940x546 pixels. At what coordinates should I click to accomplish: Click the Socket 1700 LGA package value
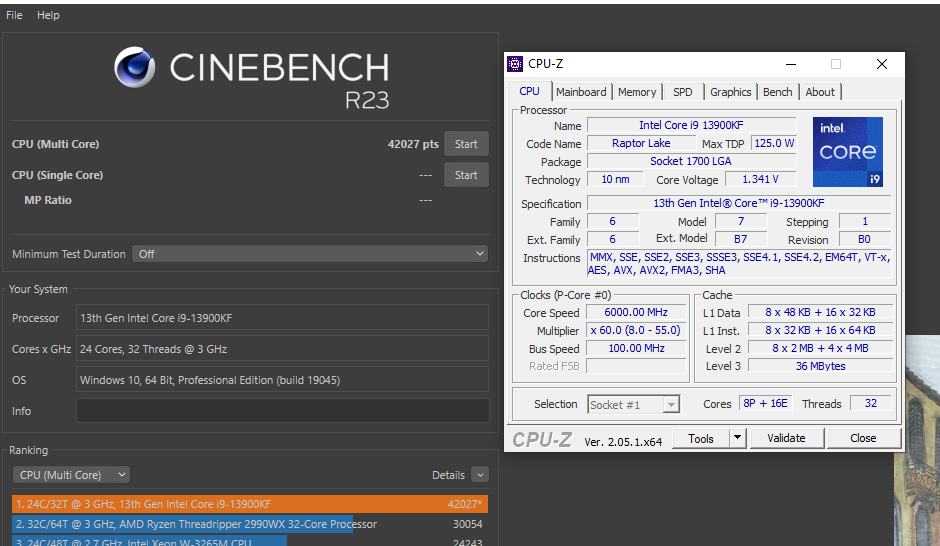[x=691, y=161]
